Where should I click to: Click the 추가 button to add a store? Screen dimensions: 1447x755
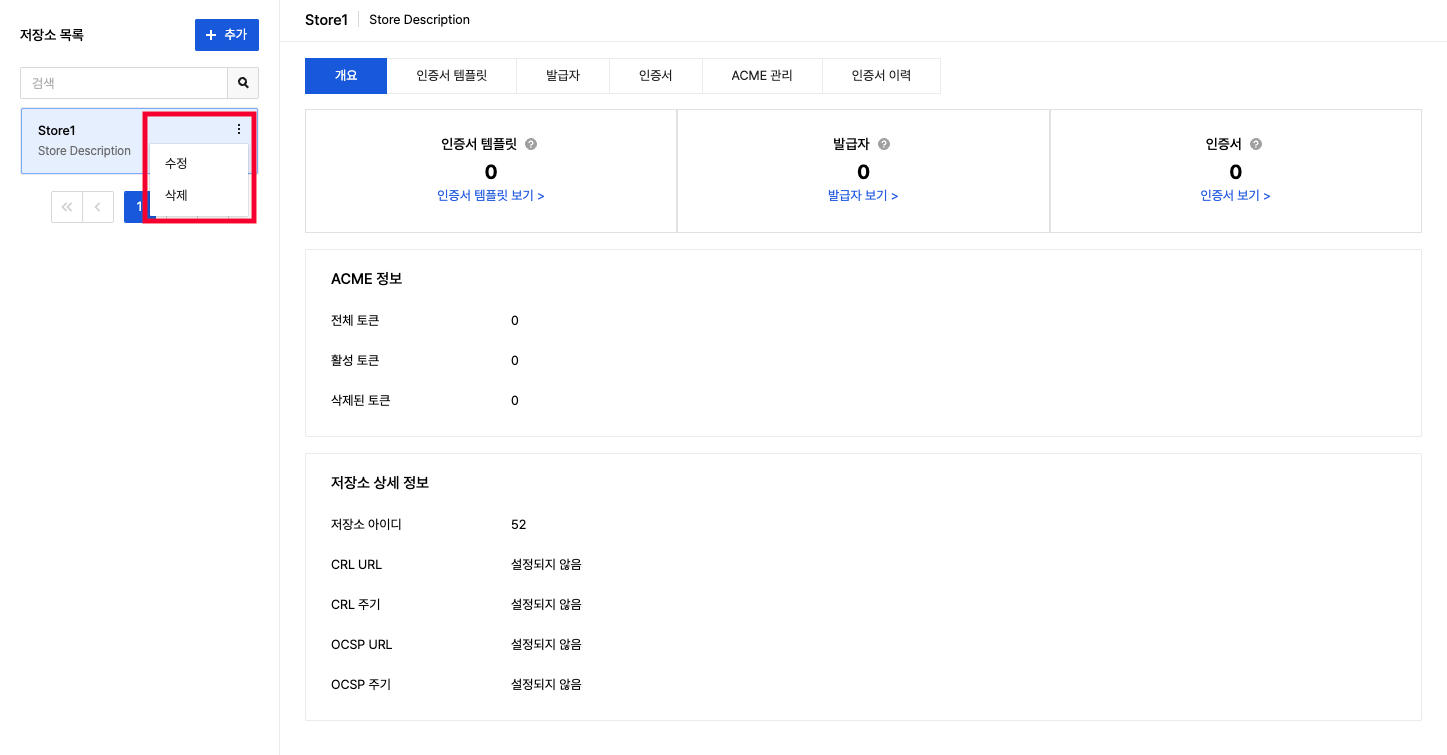pyautogui.click(x=226, y=35)
